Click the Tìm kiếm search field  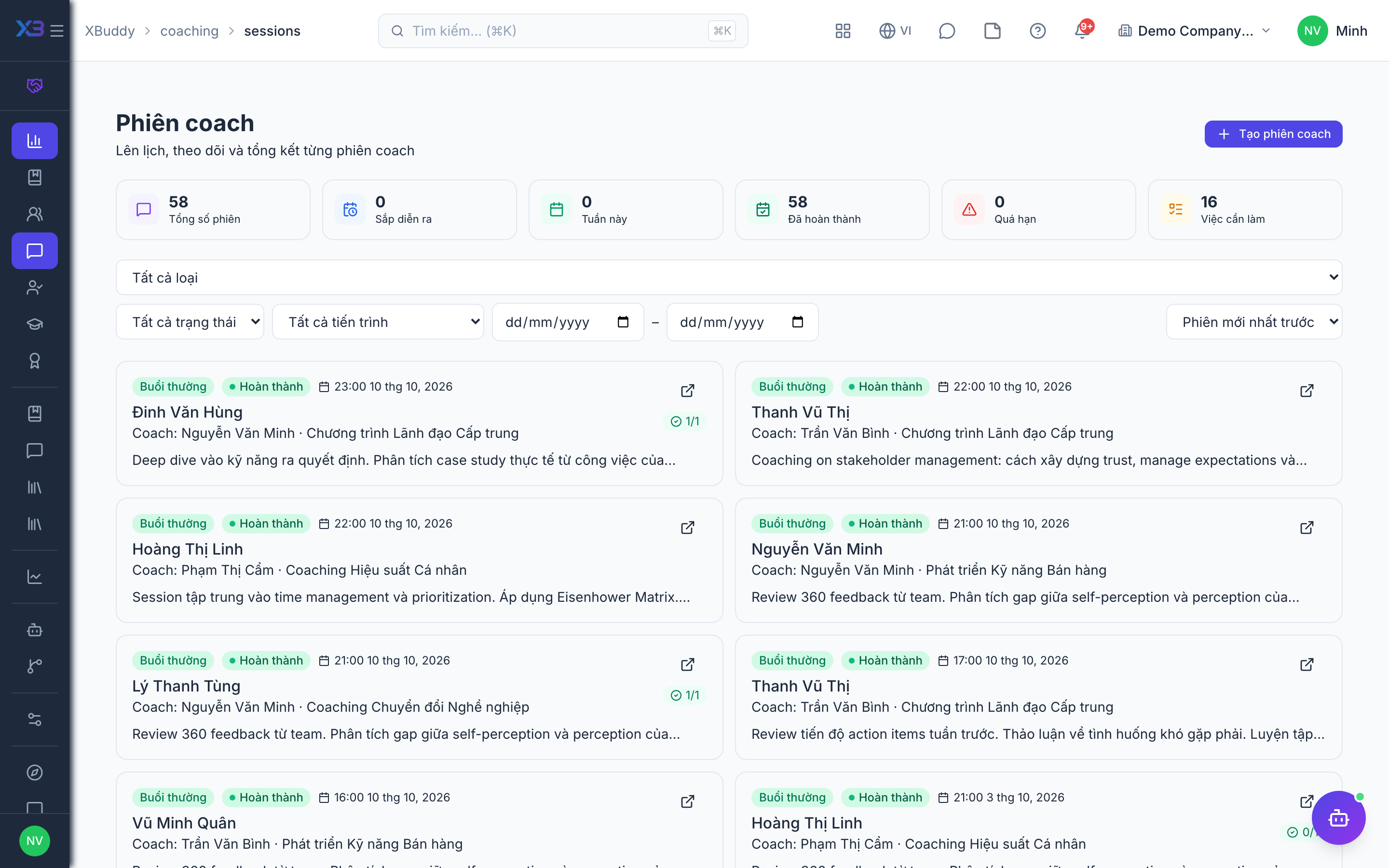point(562,30)
